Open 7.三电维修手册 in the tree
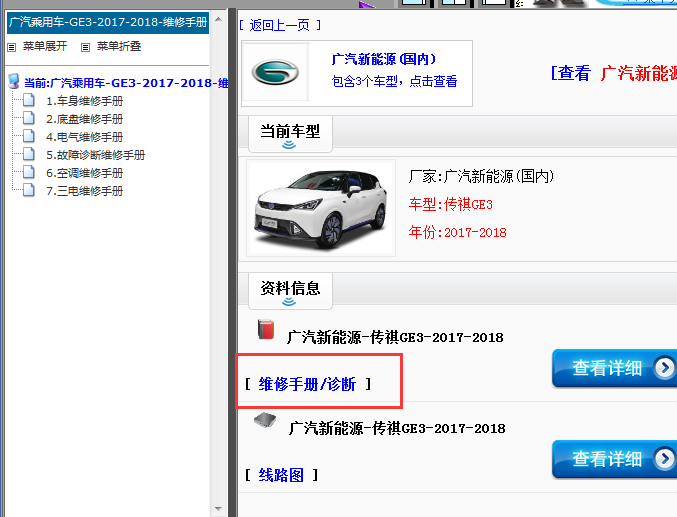The width and height of the screenshot is (677, 517). [x=85, y=191]
